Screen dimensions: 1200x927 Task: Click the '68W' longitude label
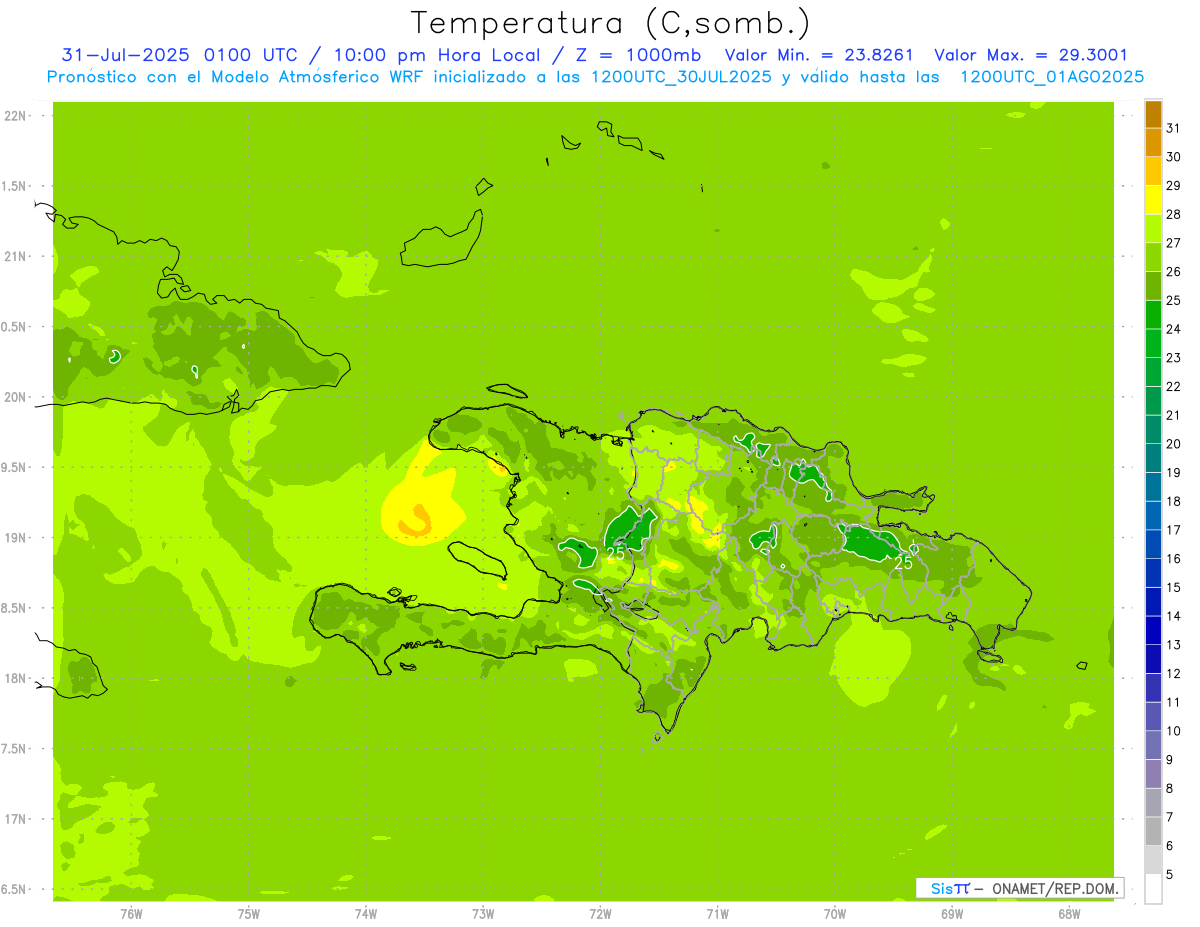tap(1069, 914)
